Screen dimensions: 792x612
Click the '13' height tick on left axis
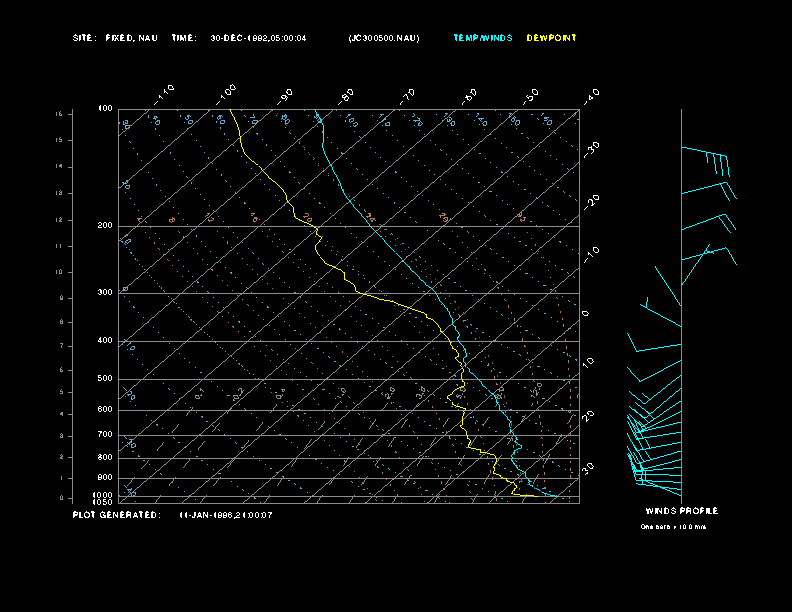(59, 193)
